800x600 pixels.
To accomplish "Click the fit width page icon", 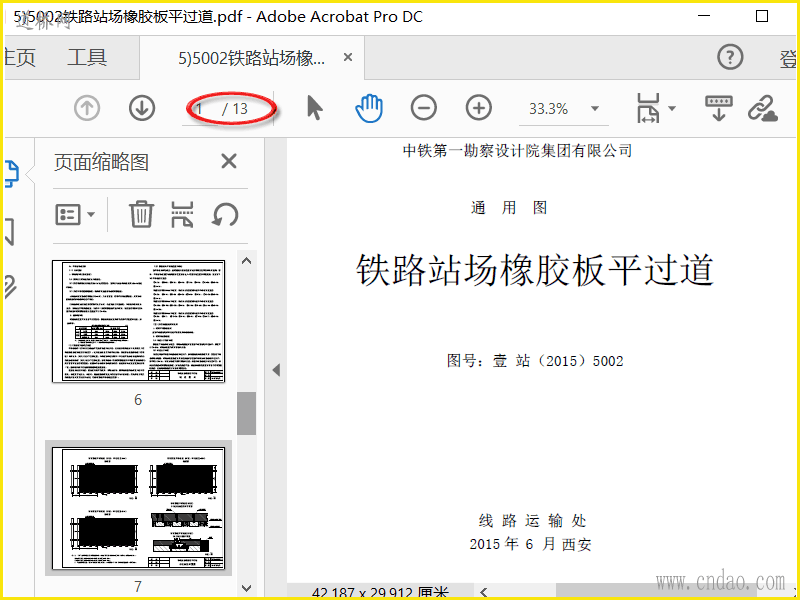I will coord(648,108).
